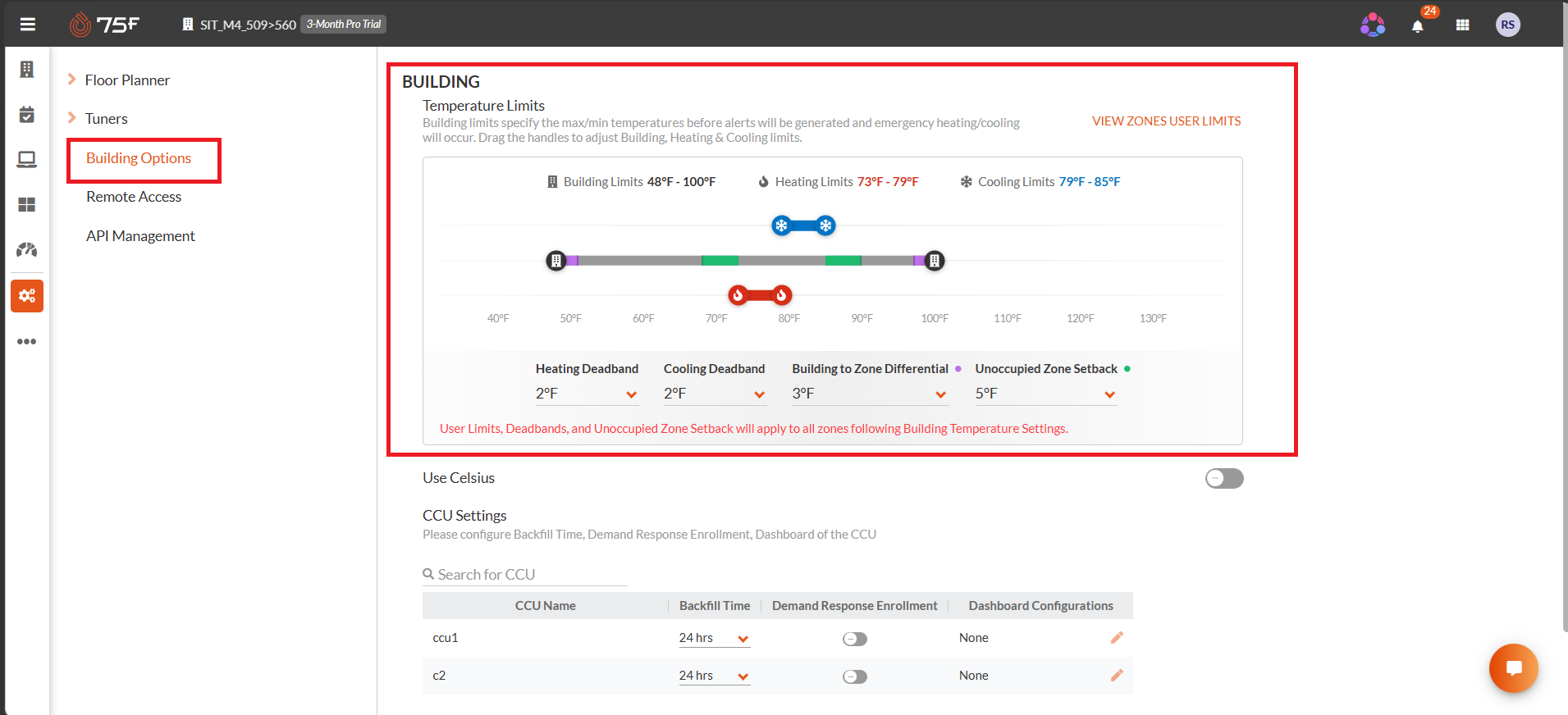Enable Demand Response Enrollment for ccu1
Viewport: 1568px width, 715px height.
coord(854,639)
